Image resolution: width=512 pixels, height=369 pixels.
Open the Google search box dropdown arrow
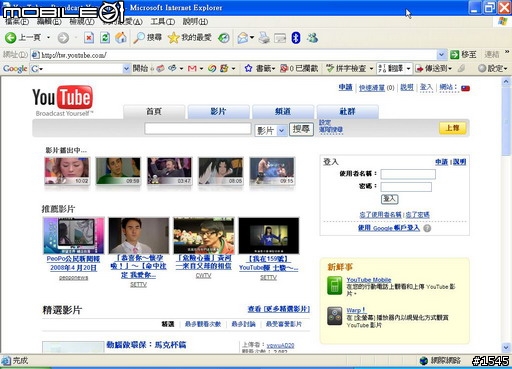(x=126, y=69)
